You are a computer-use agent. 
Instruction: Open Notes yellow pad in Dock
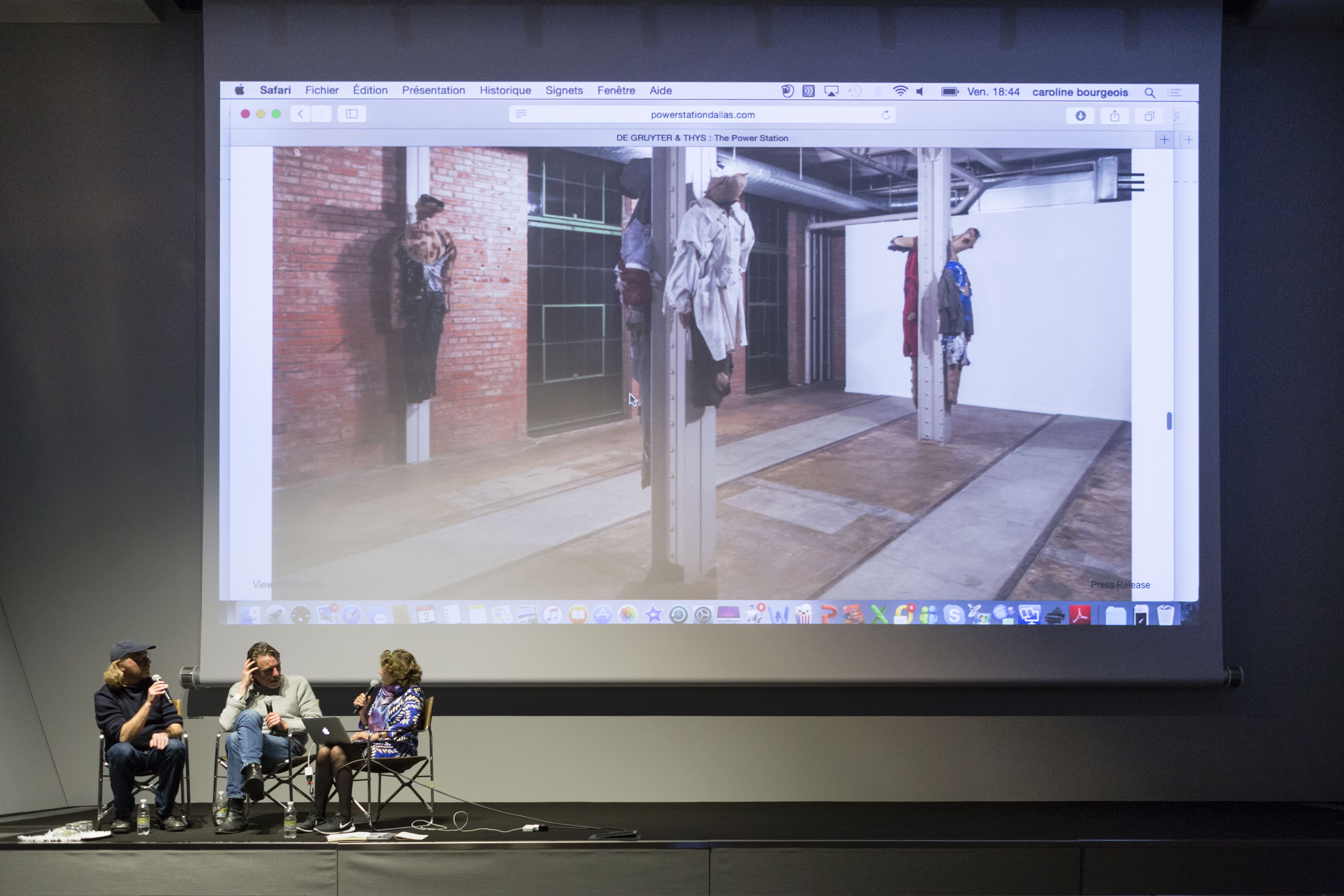pyautogui.click(x=477, y=615)
